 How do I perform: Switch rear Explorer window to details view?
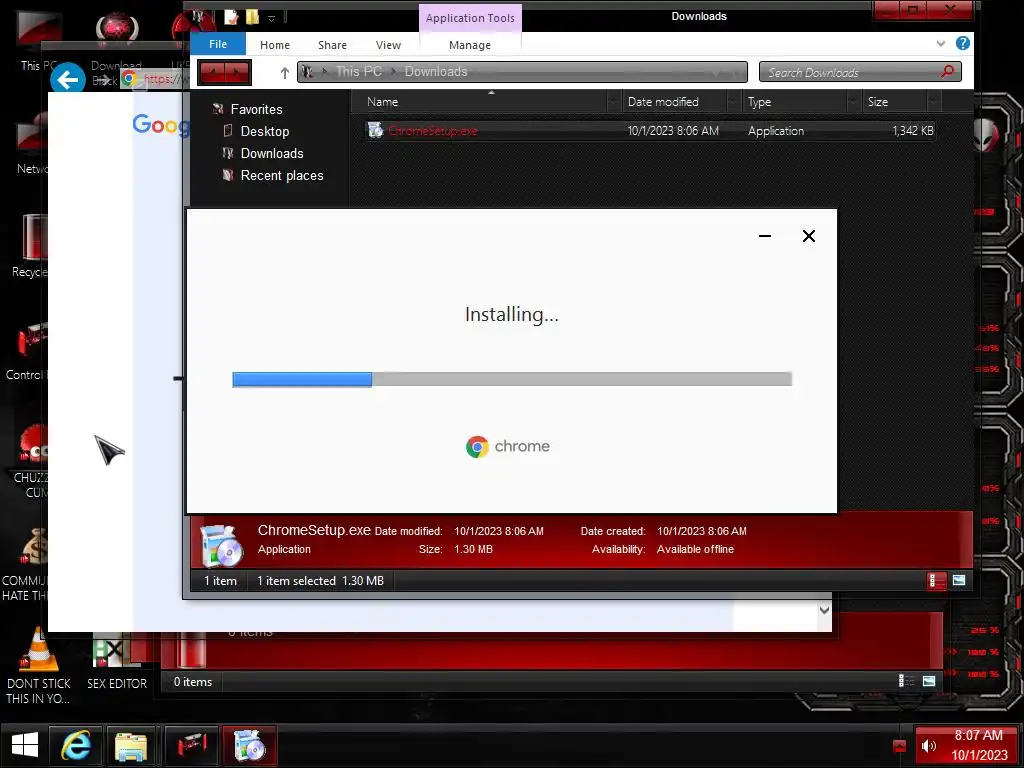click(906, 681)
